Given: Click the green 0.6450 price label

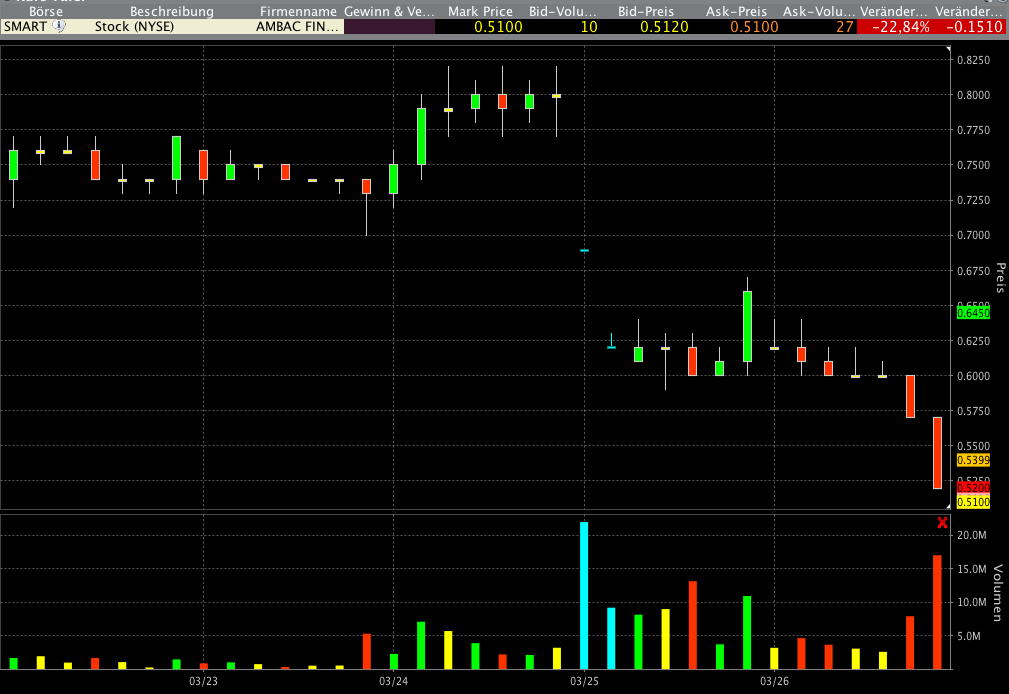Looking at the screenshot, I should [973, 314].
